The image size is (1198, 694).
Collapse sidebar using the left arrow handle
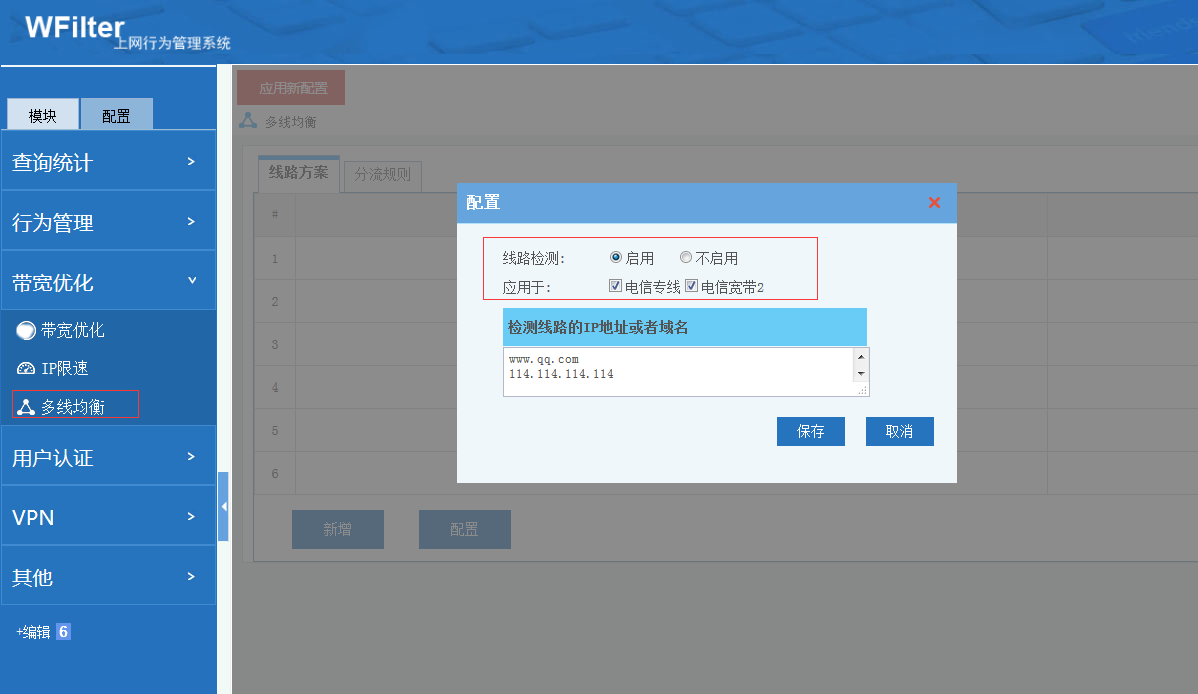point(223,506)
